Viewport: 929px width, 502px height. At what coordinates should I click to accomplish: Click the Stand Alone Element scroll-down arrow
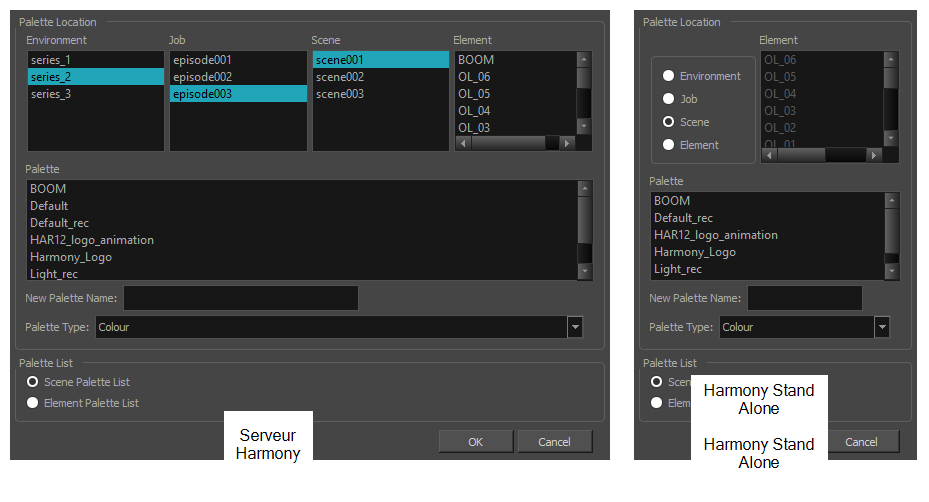891,138
